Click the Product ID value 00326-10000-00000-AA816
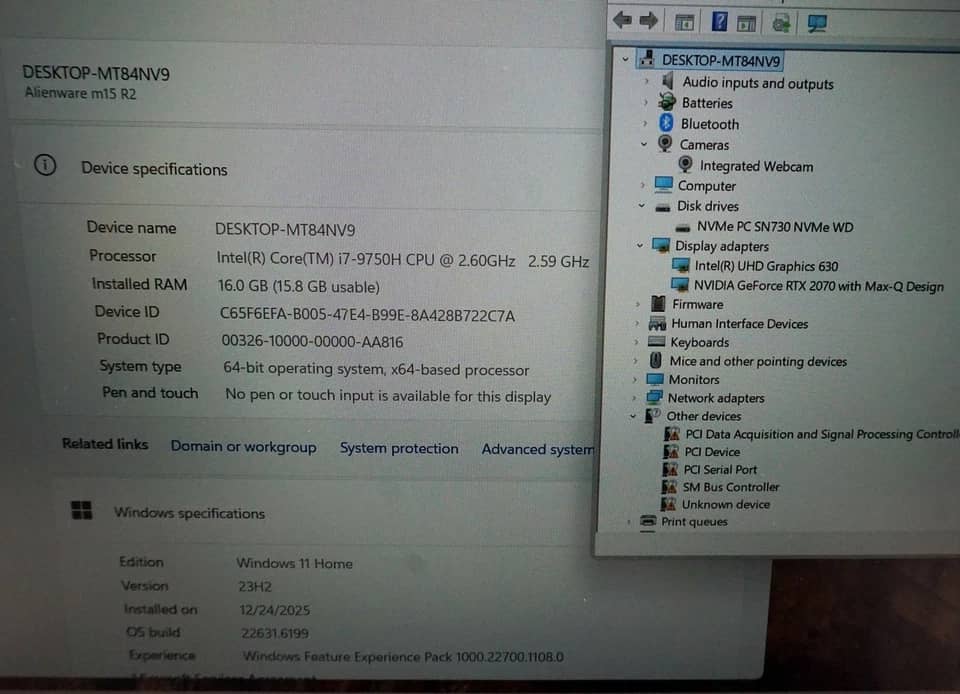Image resolution: width=960 pixels, height=694 pixels. pos(312,341)
